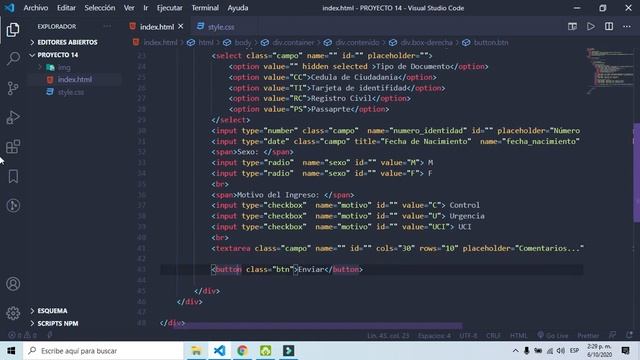Image resolution: width=640 pixels, height=360 pixels.
Task: Open the Manage settings gear
Action: point(13,313)
